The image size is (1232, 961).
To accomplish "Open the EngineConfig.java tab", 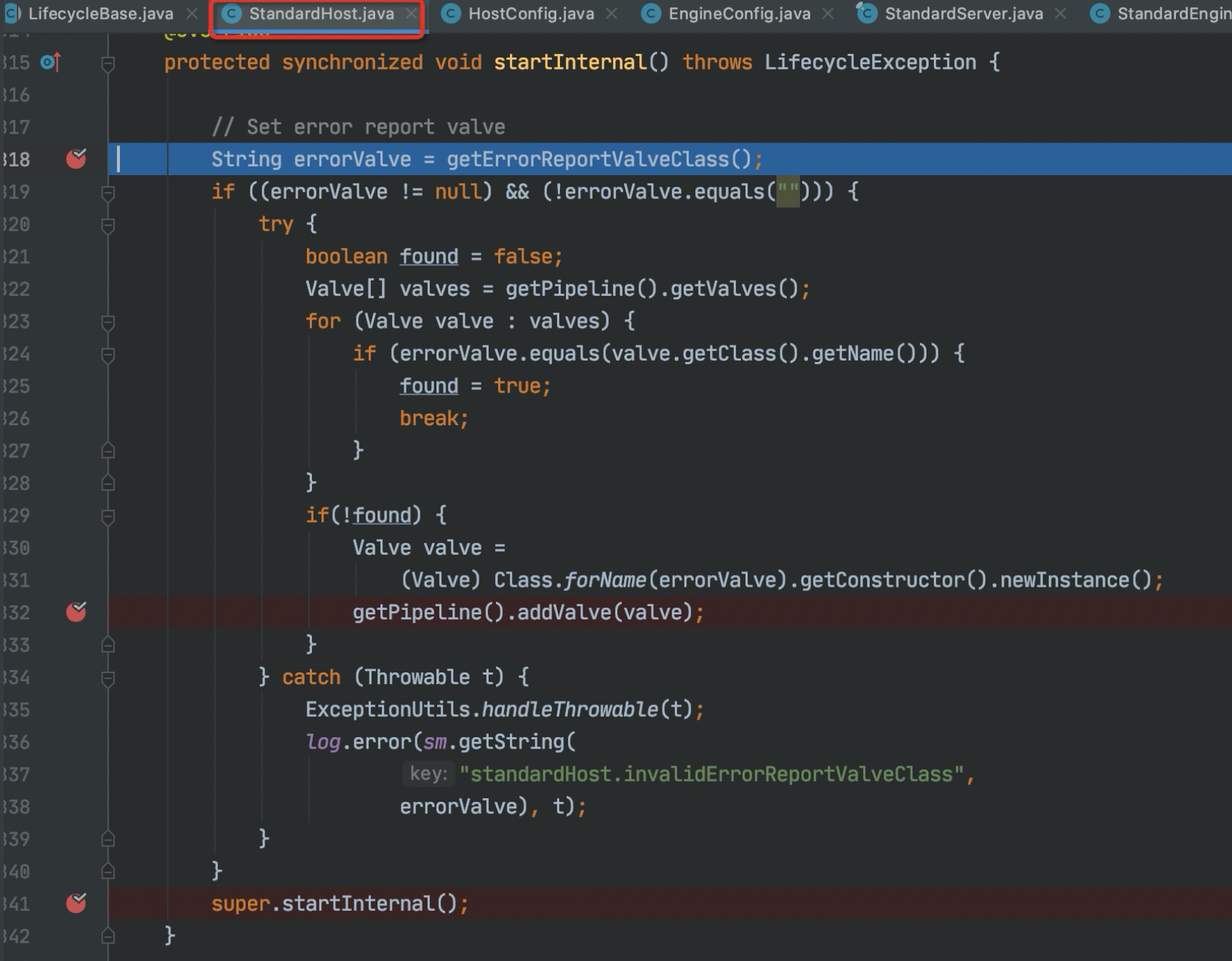I will [739, 14].
